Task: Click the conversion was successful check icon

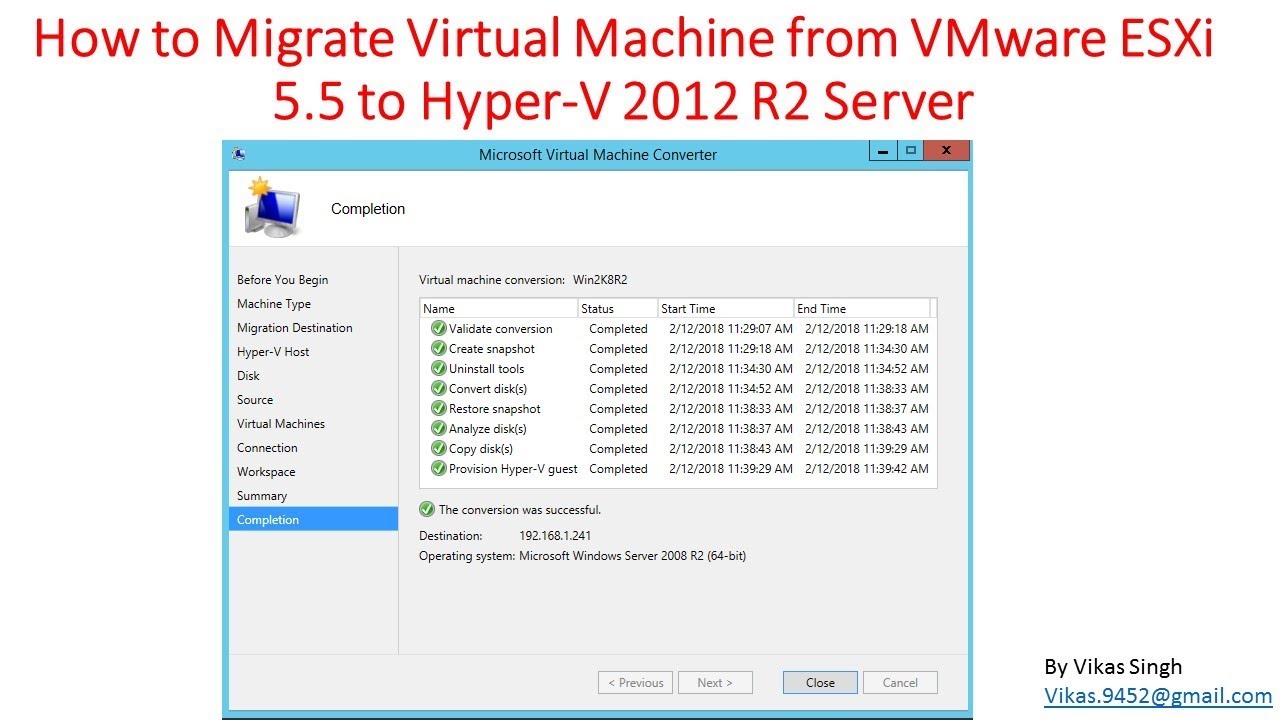Action: tap(427, 509)
